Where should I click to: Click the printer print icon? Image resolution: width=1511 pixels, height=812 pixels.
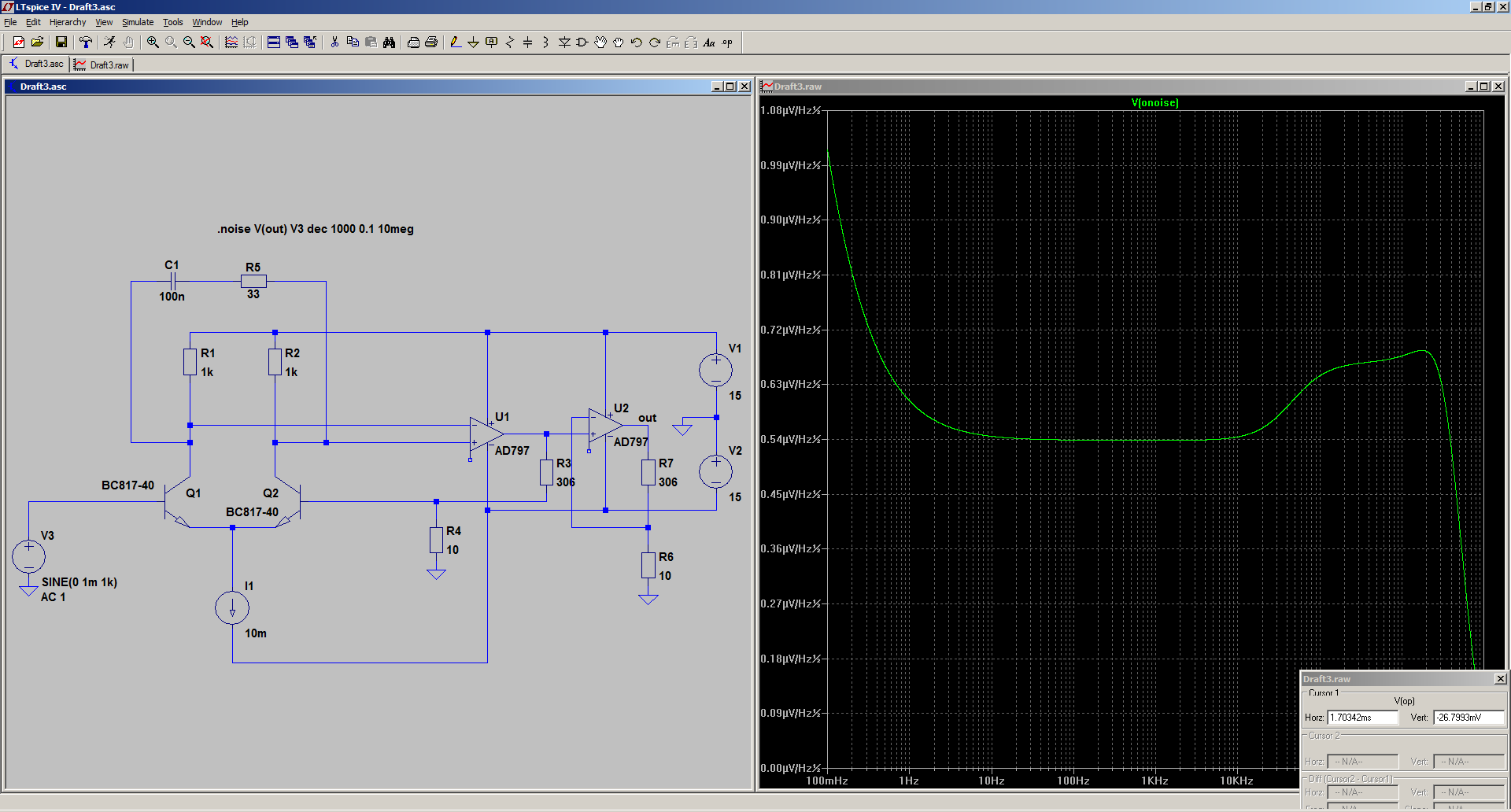coord(431,42)
